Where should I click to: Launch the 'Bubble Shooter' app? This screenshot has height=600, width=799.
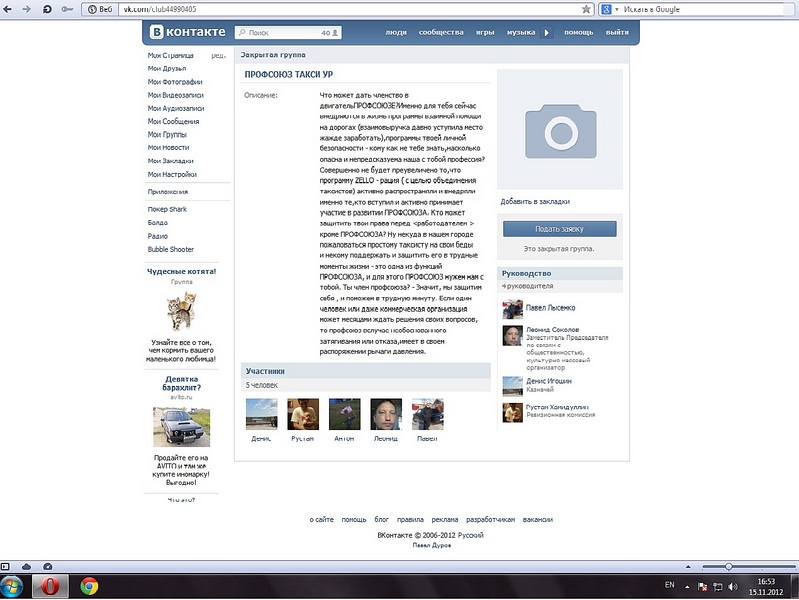click(x=171, y=249)
